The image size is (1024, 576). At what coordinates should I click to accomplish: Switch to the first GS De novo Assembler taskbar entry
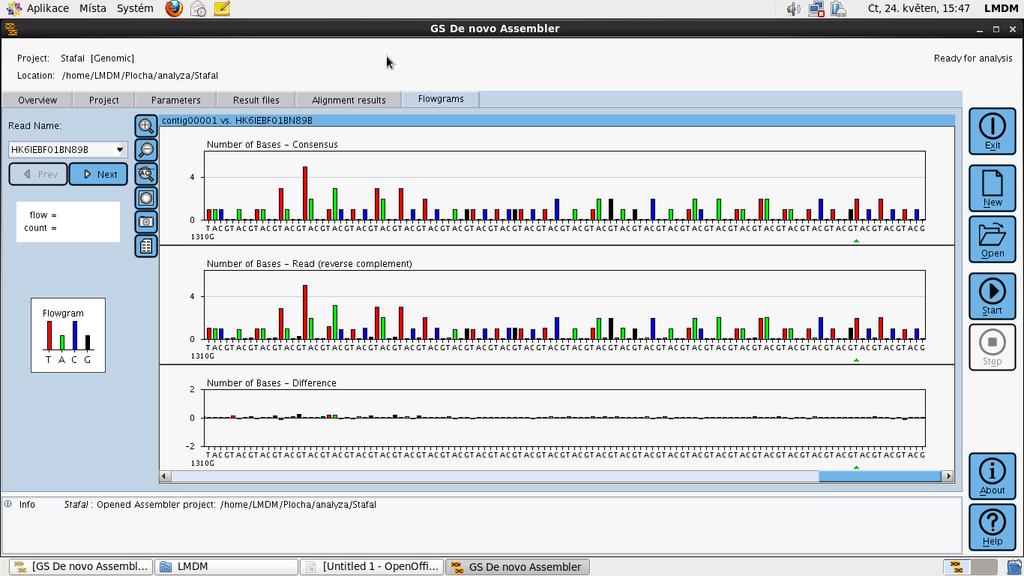point(81,567)
